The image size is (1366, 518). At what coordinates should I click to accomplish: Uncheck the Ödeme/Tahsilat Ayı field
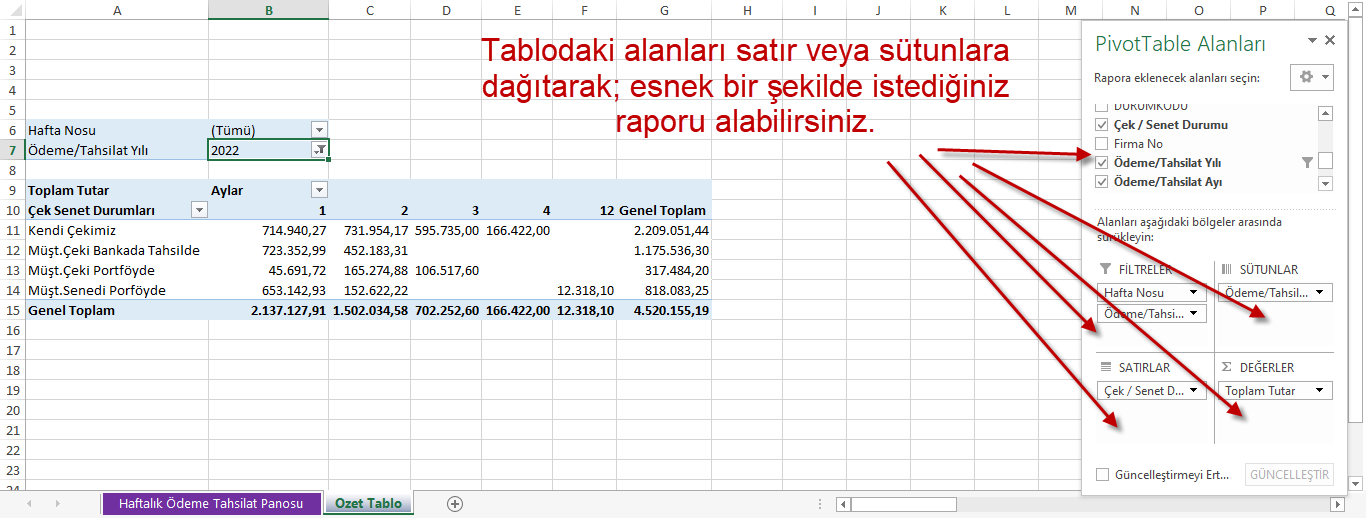coord(1102,182)
